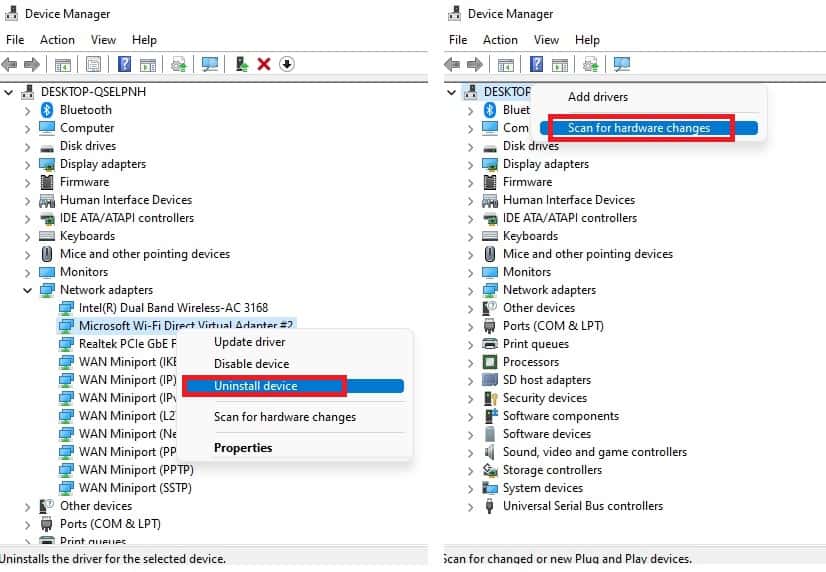Select Scan for hardware changes in right window menu
Screen dimensions: 826x572
click(x=649, y=128)
